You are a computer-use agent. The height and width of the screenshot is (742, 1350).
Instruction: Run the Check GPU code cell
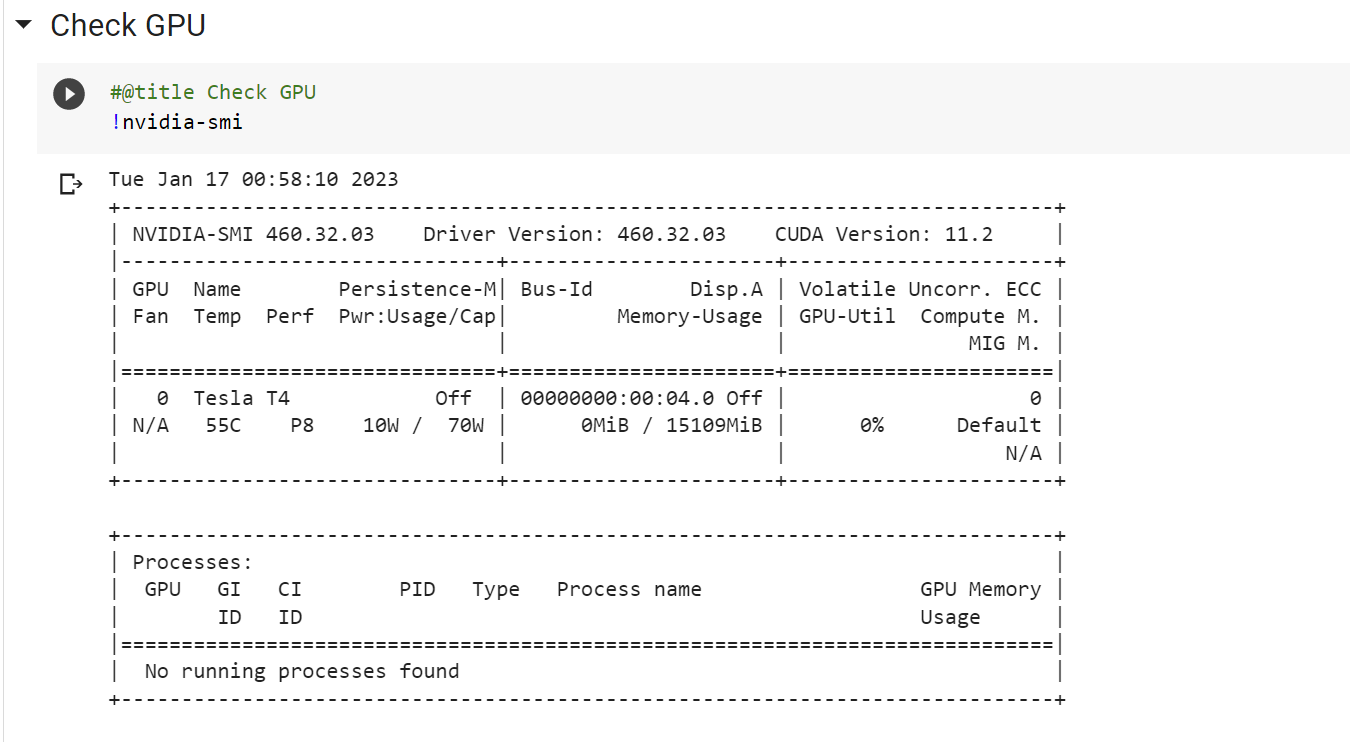click(x=69, y=94)
